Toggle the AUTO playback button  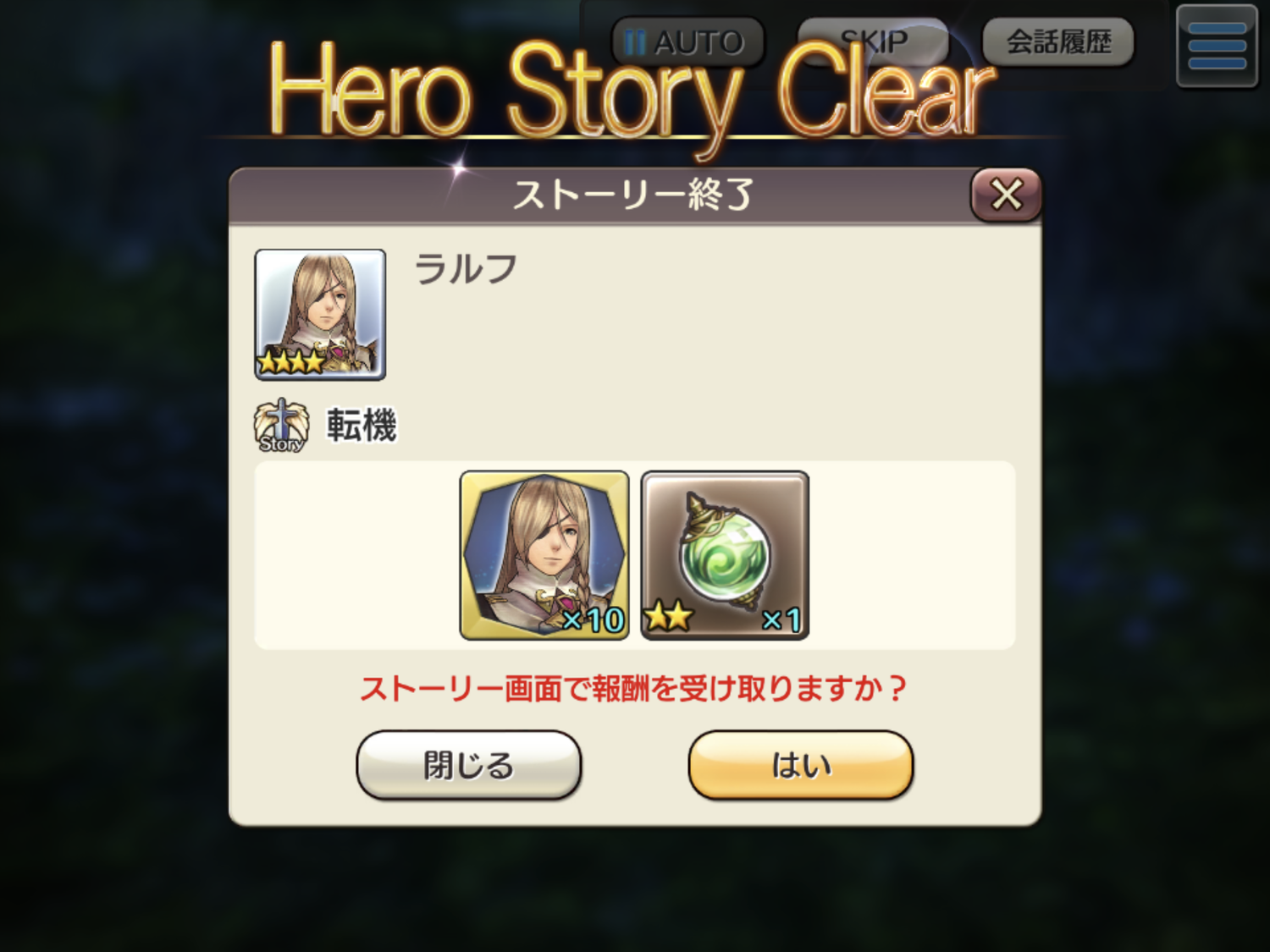687,42
